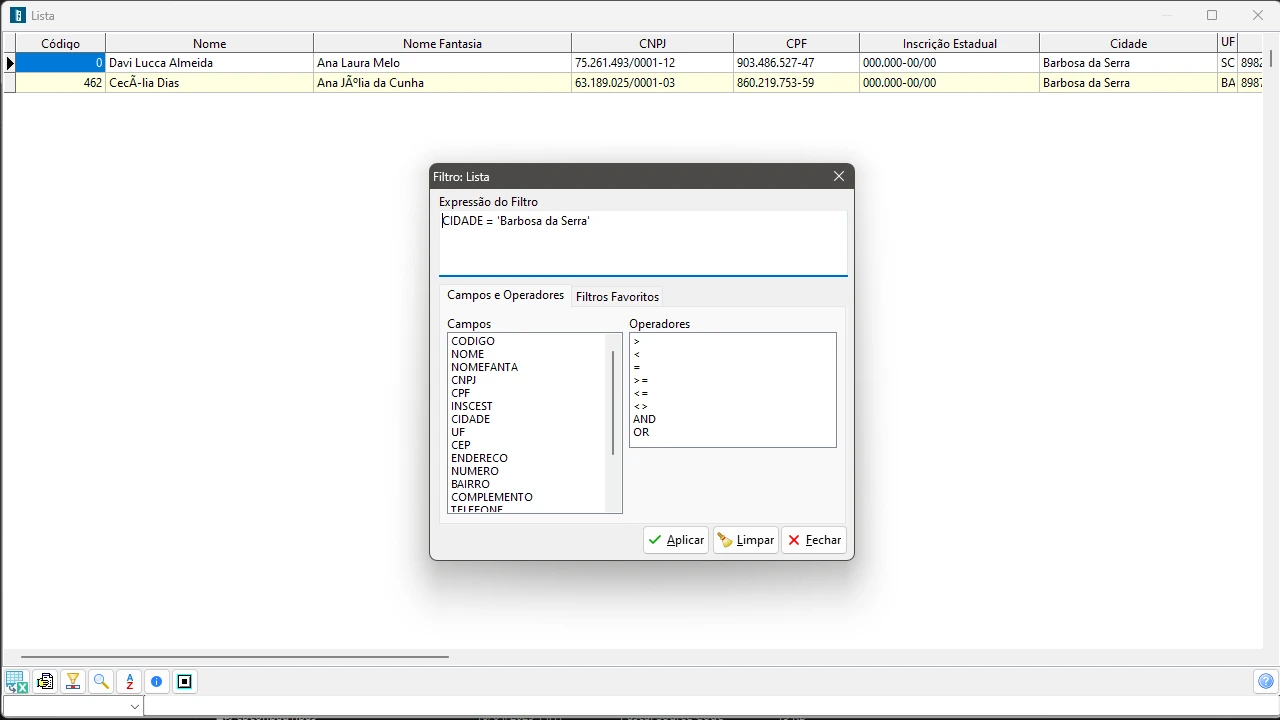Click the UF column header
Viewport: 1280px width, 720px height.
point(1228,42)
